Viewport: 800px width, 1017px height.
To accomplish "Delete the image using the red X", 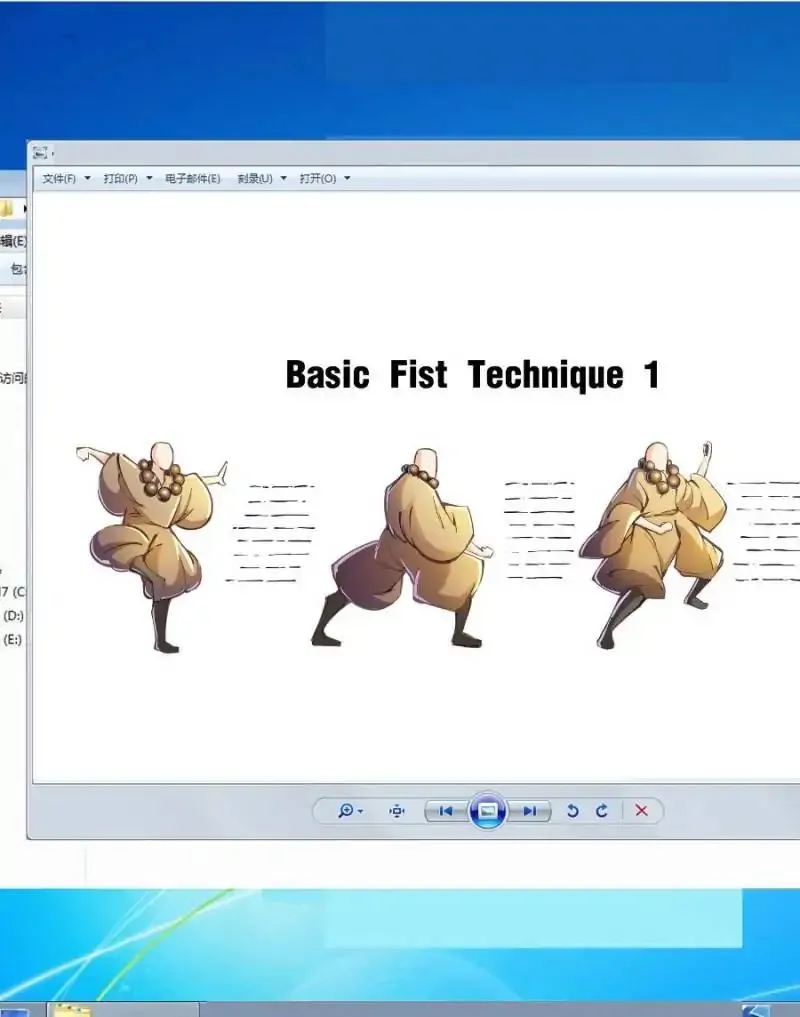I will tap(641, 811).
